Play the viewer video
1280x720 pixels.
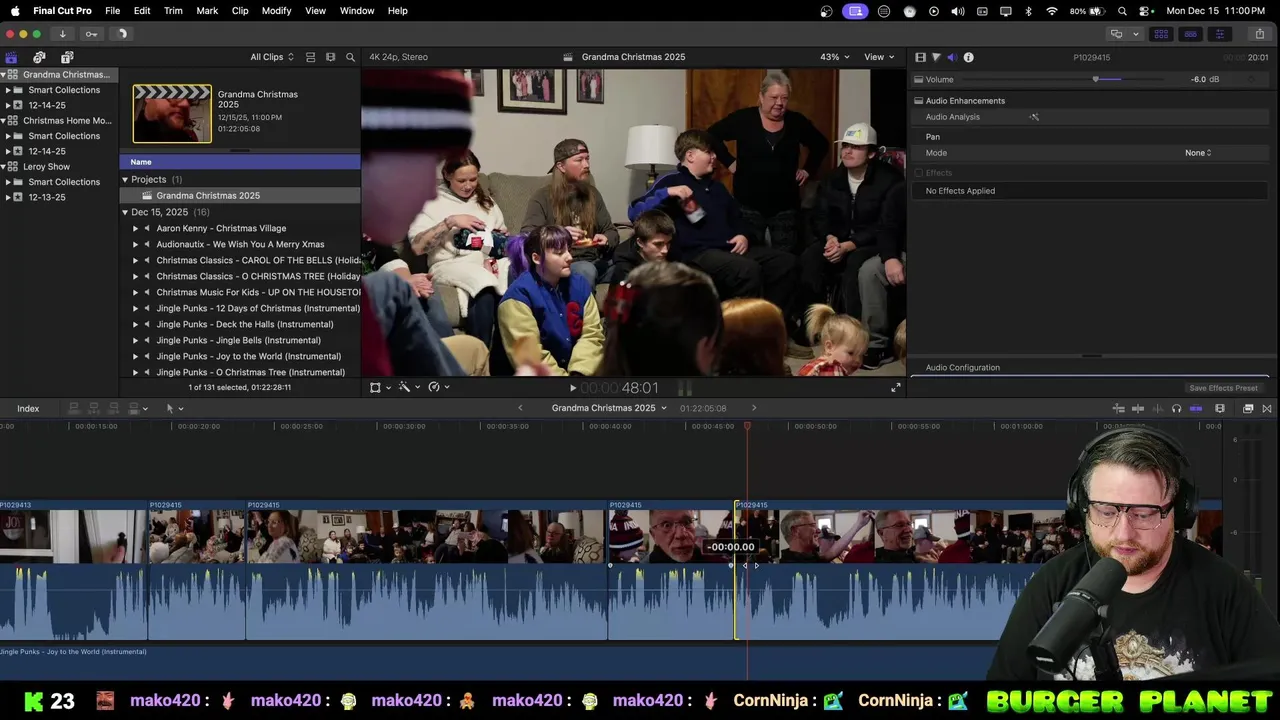click(x=573, y=388)
